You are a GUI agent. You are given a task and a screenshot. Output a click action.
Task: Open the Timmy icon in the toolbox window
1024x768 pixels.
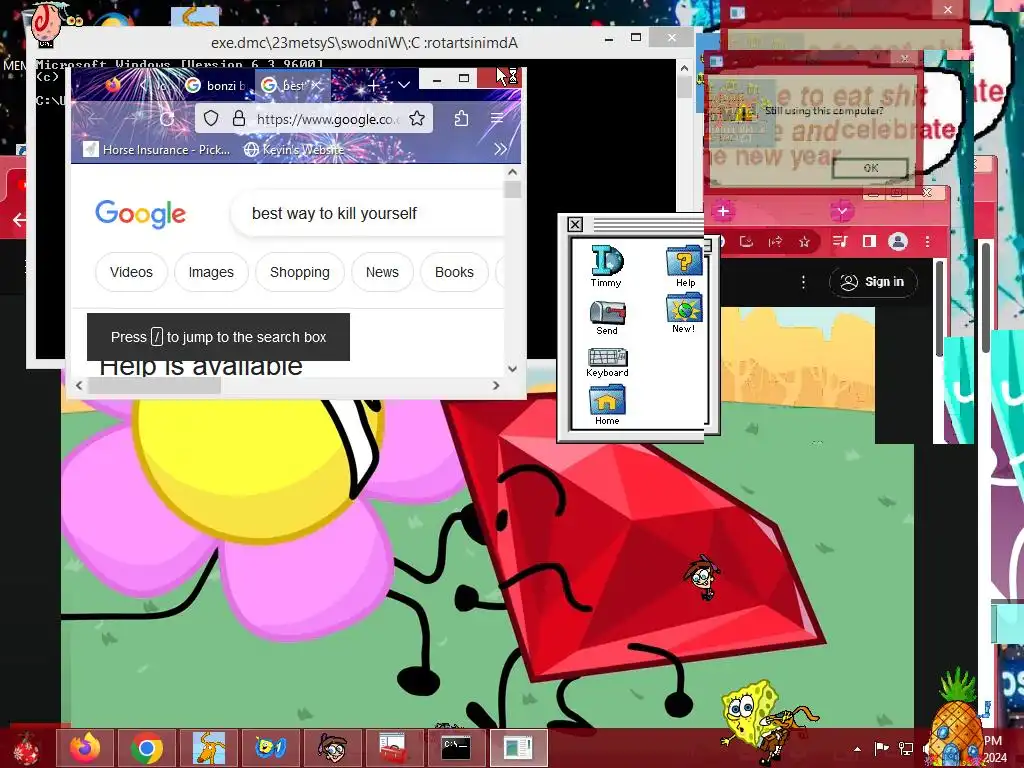point(607,265)
